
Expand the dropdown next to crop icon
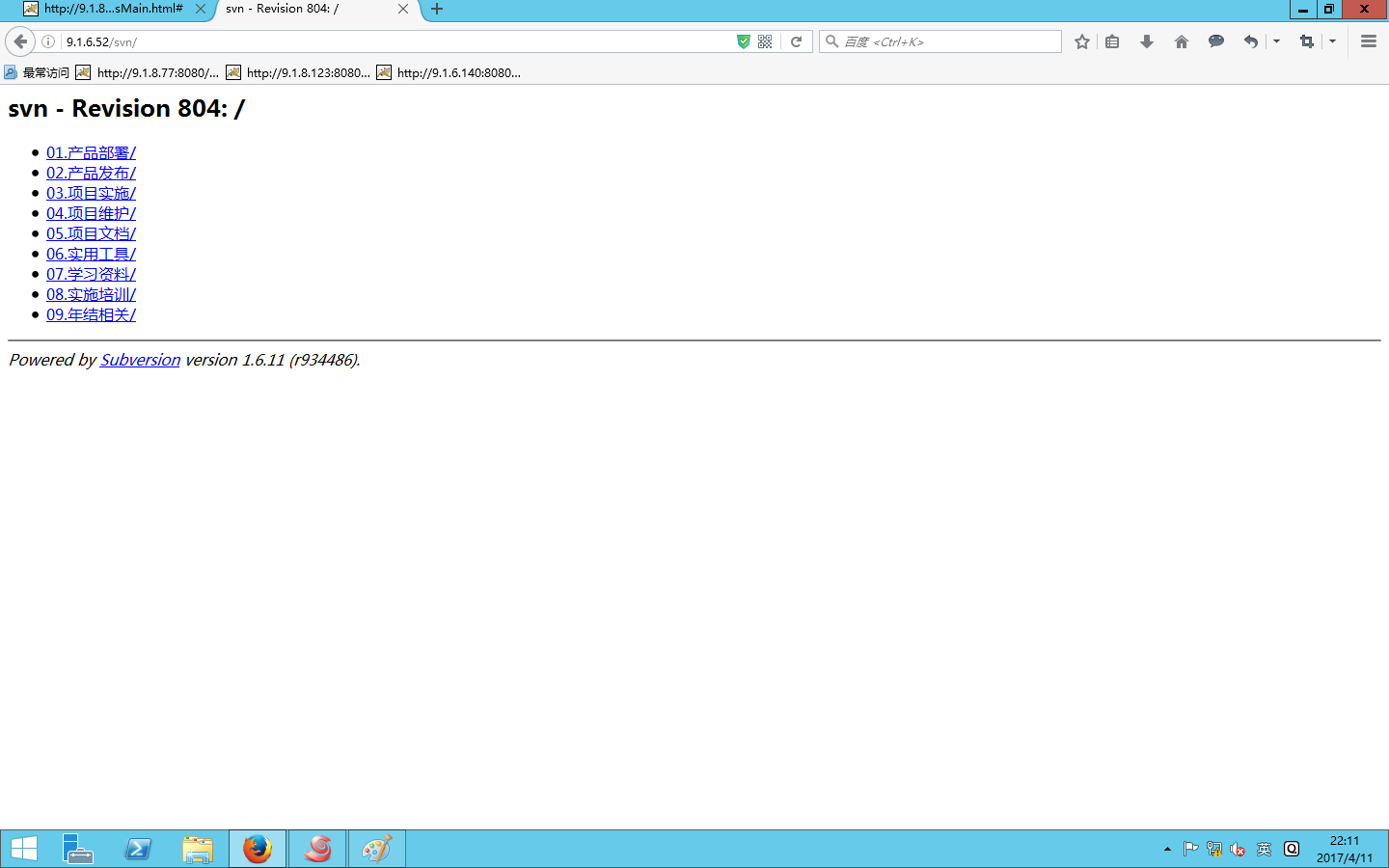1332,41
